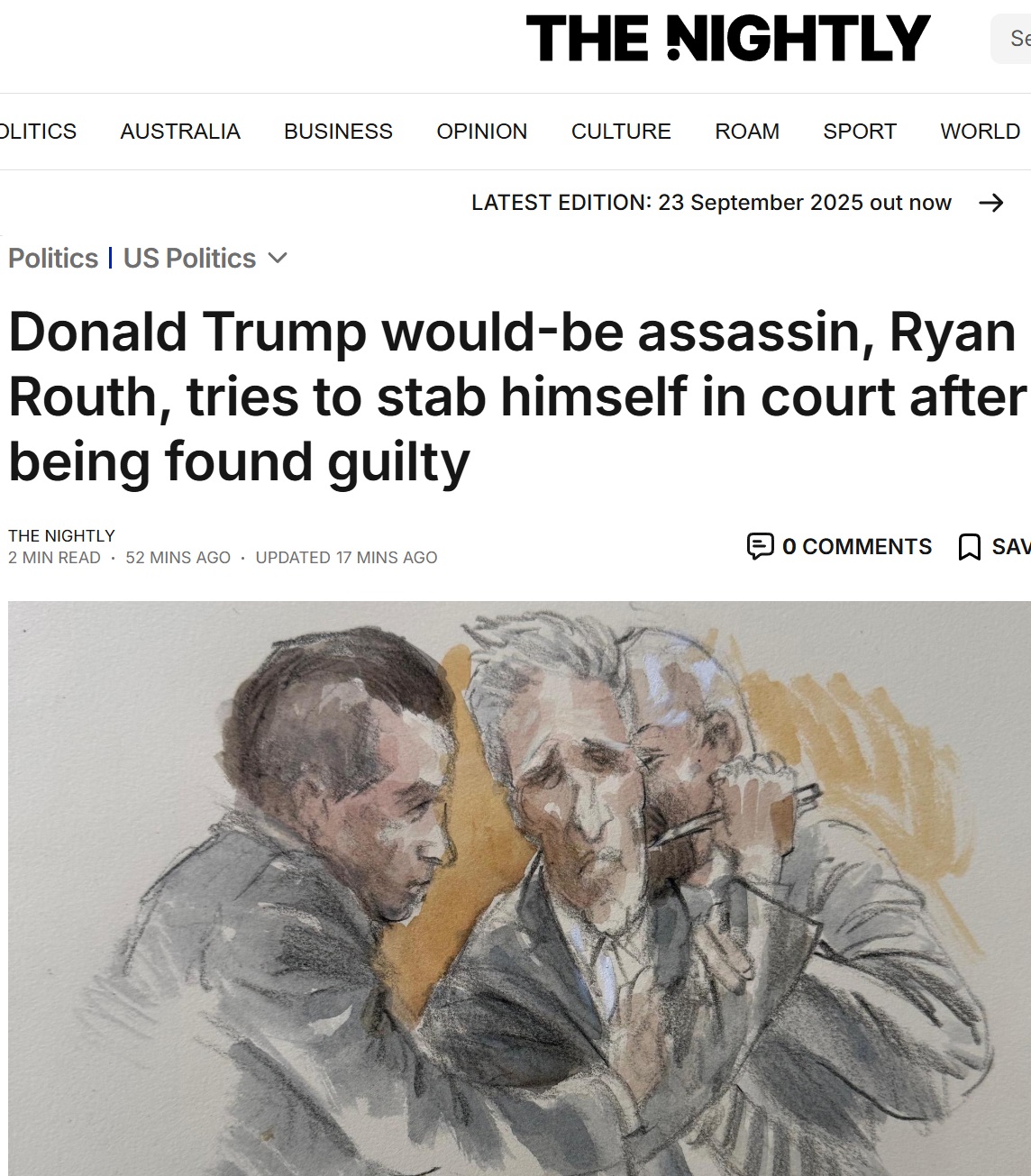Open the World navigation item
This screenshot has width=1031, height=1176.
[x=981, y=132]
